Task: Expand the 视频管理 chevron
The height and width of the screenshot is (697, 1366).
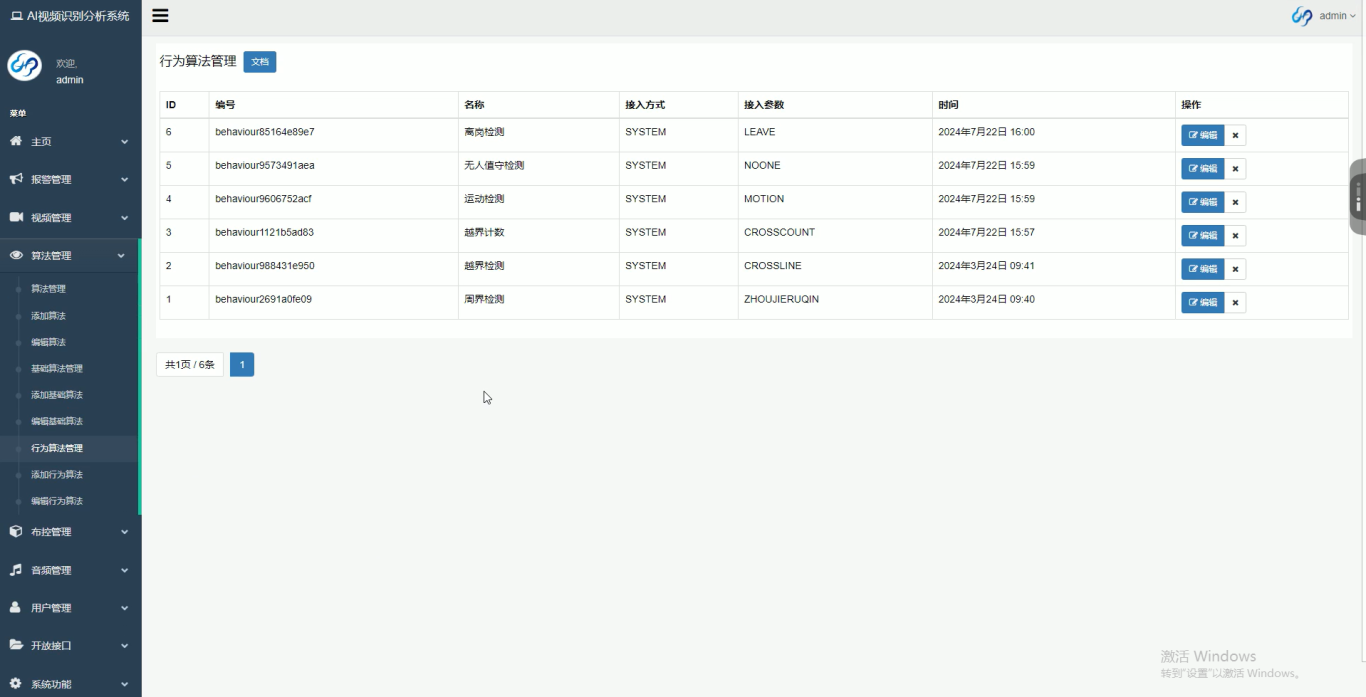Action: click(124, 218)
